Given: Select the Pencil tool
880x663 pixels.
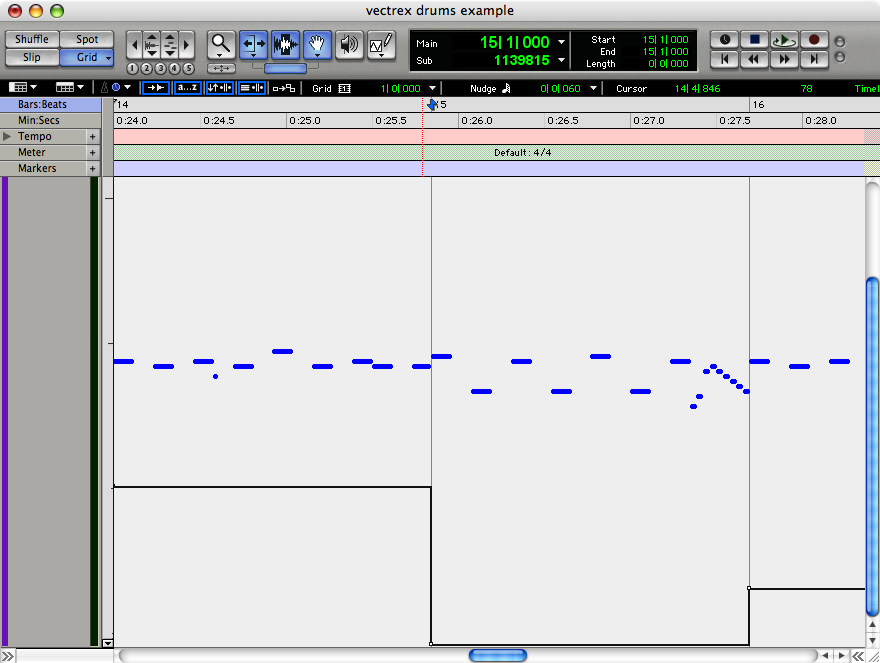Looking at the screenshot, I should pyautogui.click(x=381, y=45).
